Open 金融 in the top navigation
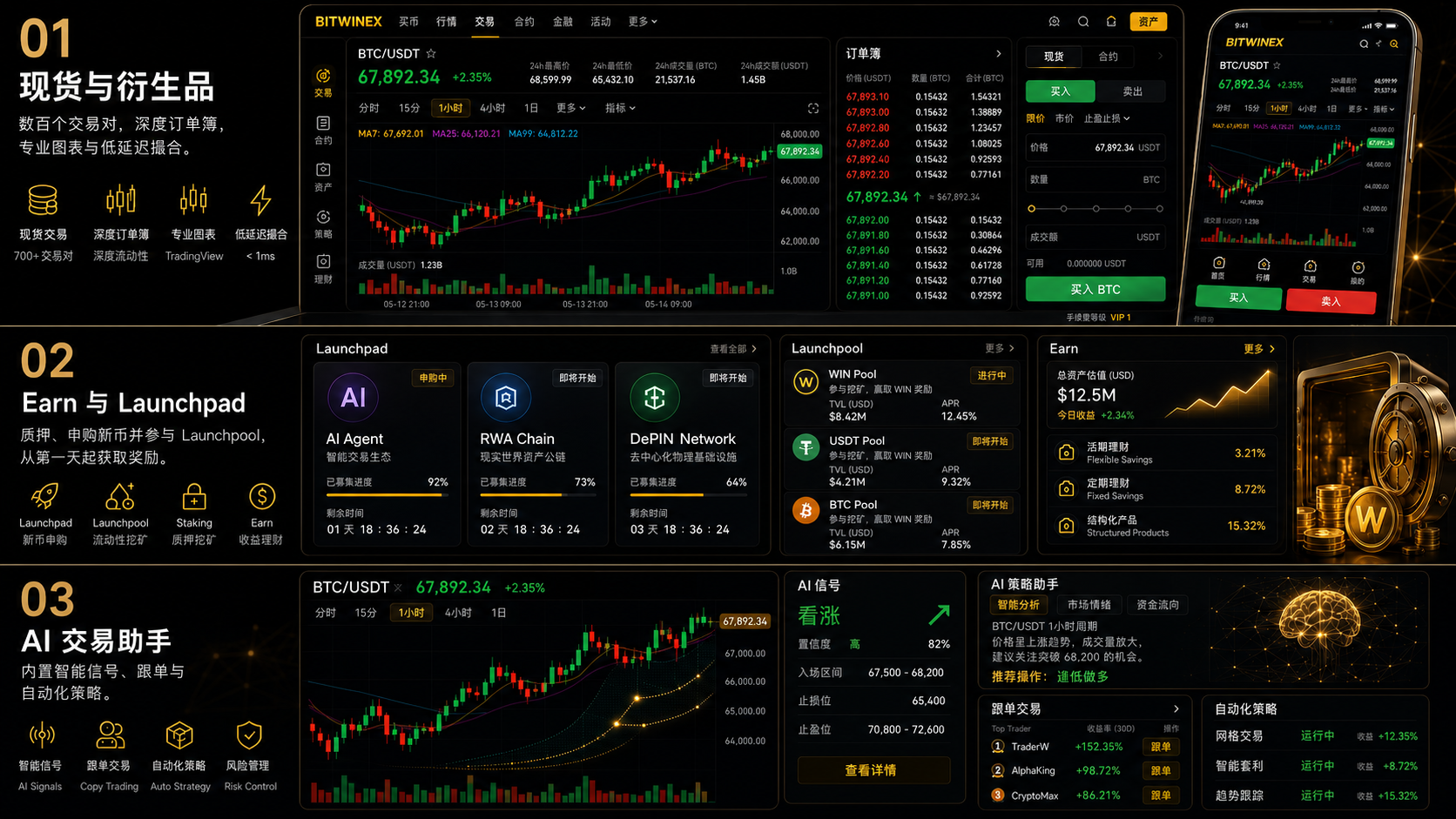 click(563, 22)
